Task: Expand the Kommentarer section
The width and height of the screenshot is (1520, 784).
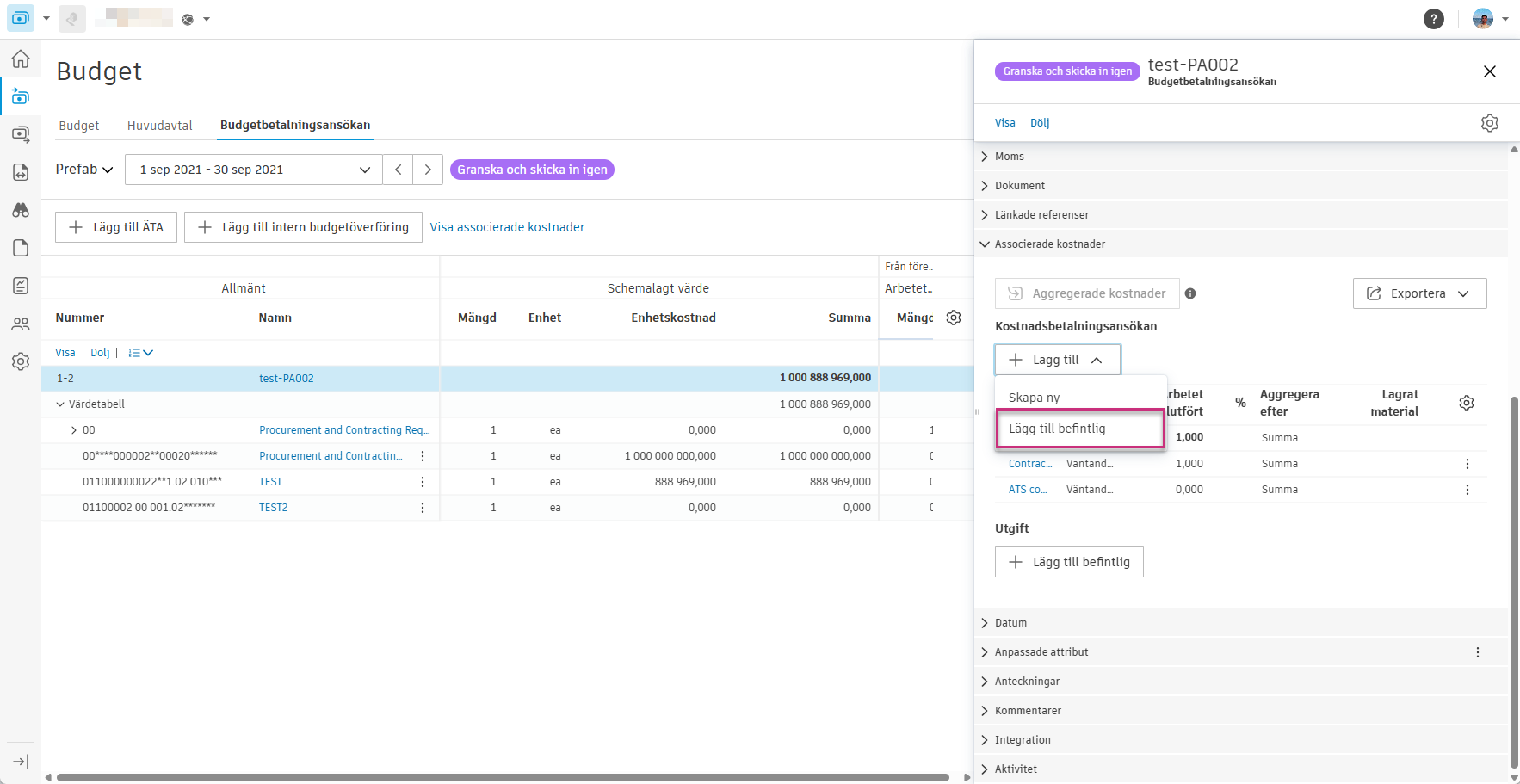Action: [x=1243, y=711]
